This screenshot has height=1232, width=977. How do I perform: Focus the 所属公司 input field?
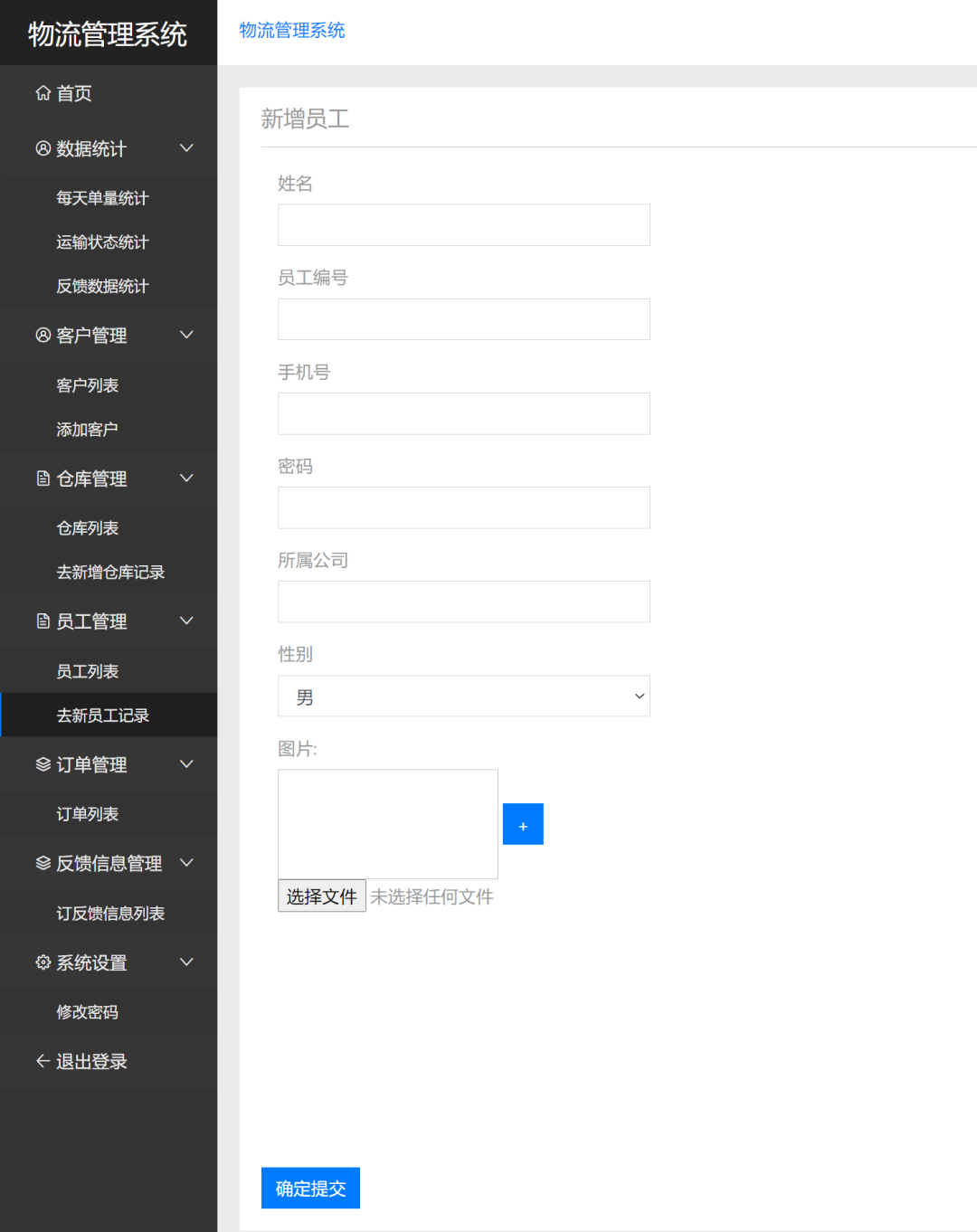pos(463,602)
